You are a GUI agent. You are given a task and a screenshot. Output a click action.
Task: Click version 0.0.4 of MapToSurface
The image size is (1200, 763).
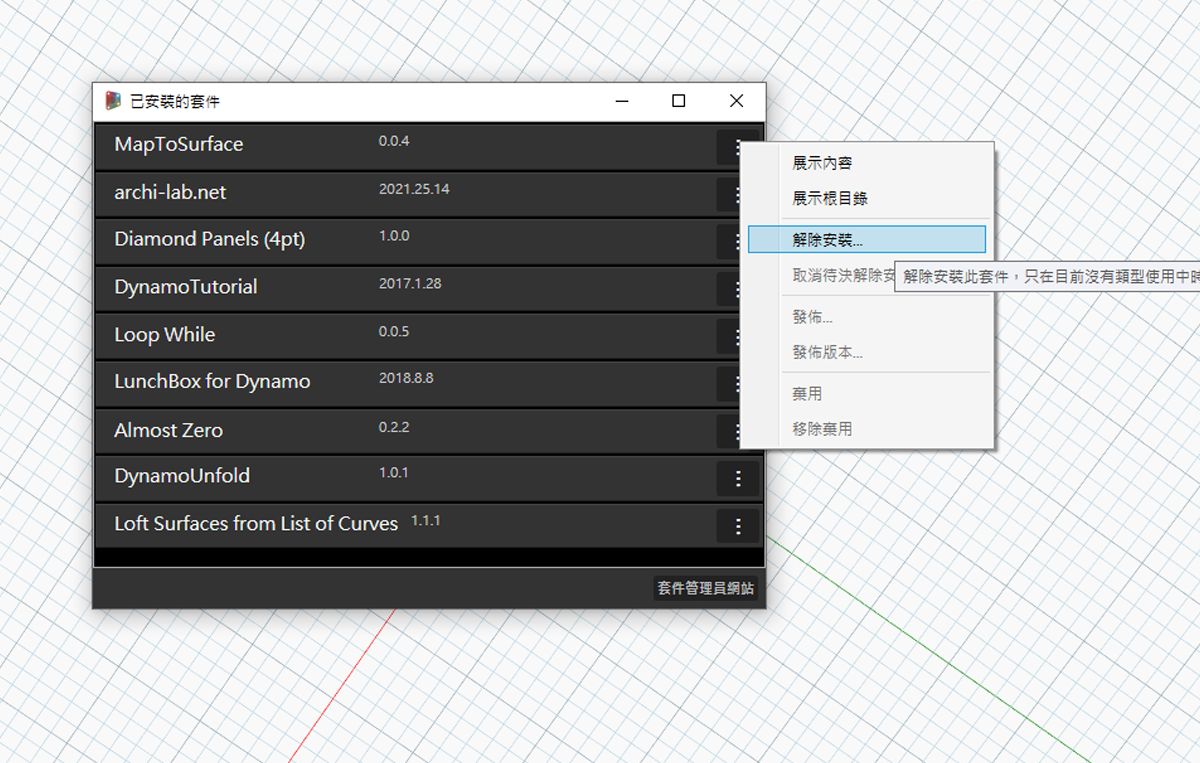[x=394, y=141]
